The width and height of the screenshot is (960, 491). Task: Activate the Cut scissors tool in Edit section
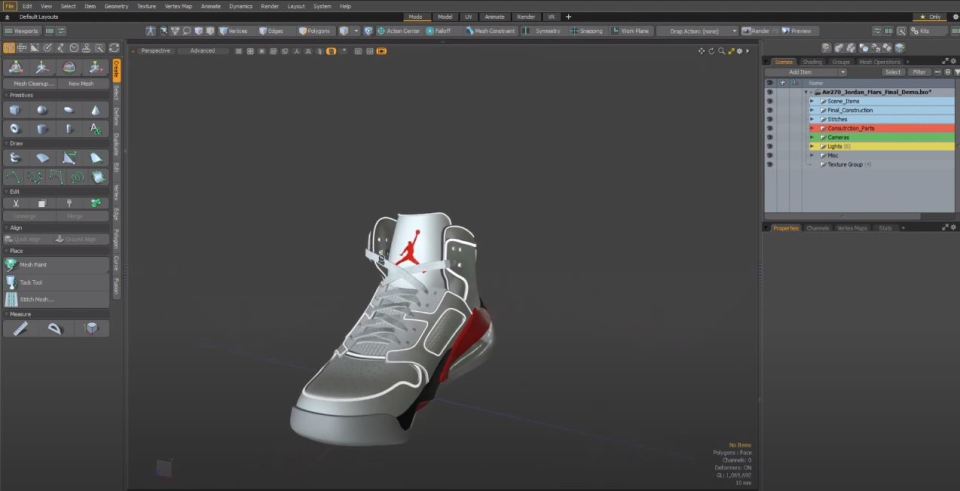[x=15, y=203]
